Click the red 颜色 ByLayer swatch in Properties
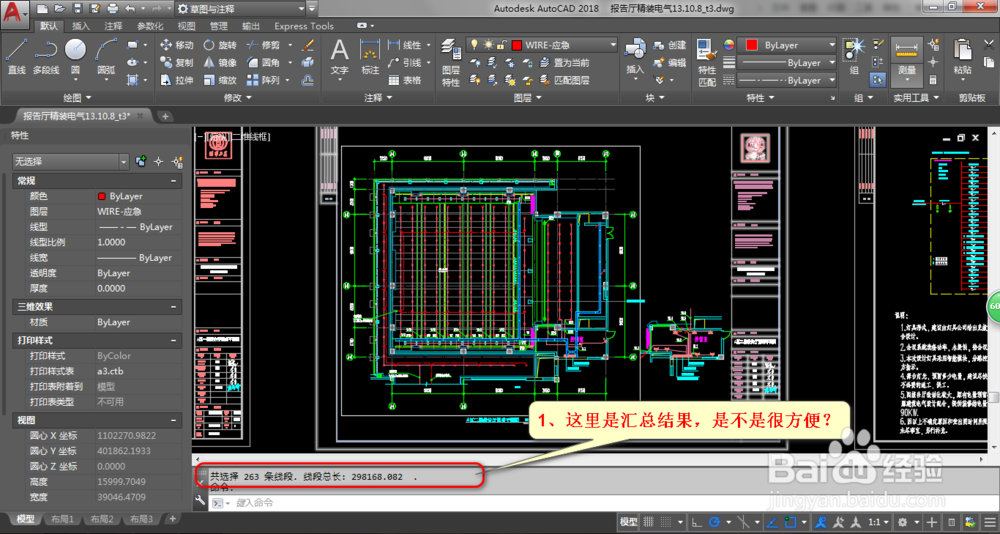 click(101, 197)
